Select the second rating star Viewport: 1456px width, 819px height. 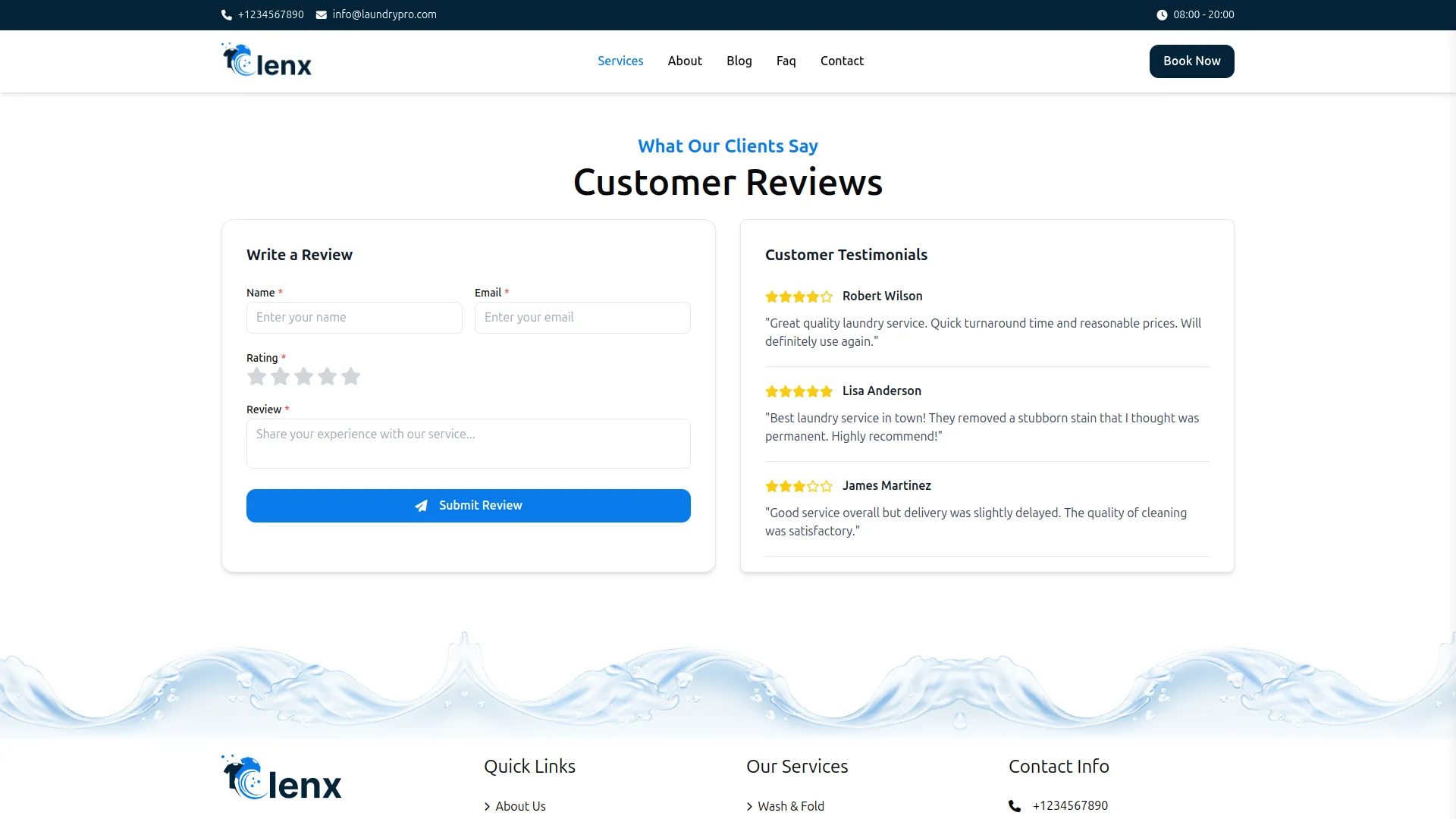[x=280, y=376]
